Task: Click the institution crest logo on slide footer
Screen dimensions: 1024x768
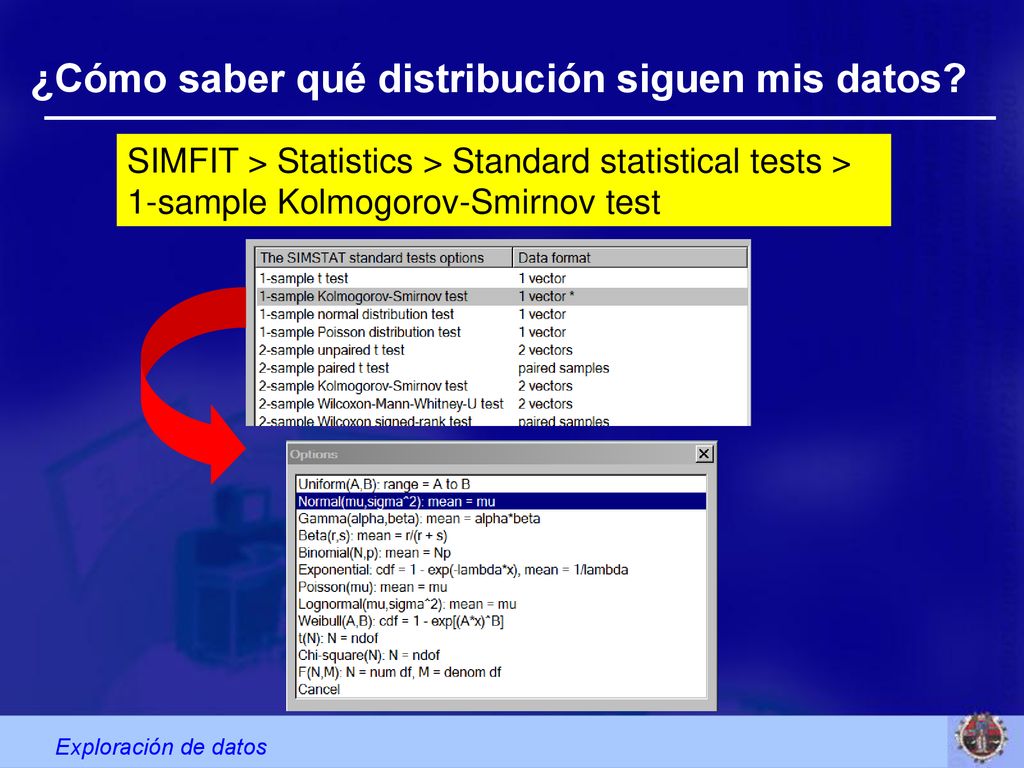Action: pyautogui.click(x=981, y=738)
